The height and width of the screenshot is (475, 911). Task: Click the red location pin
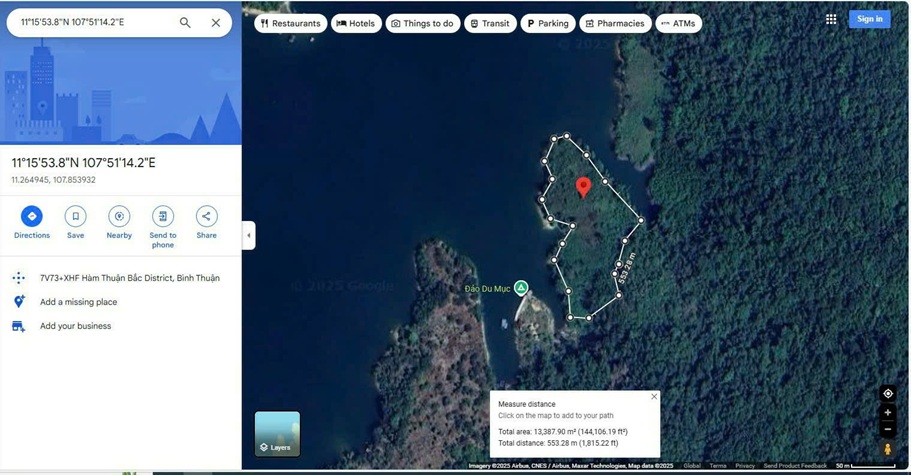[583, 188]
